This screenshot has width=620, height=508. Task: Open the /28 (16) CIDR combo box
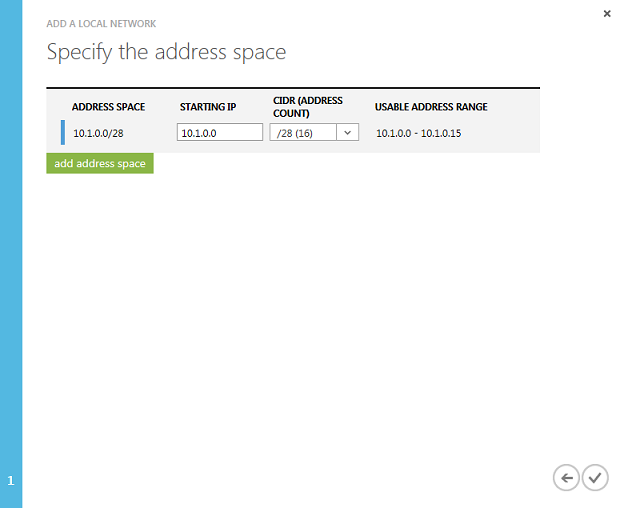(x=314, y=132)
